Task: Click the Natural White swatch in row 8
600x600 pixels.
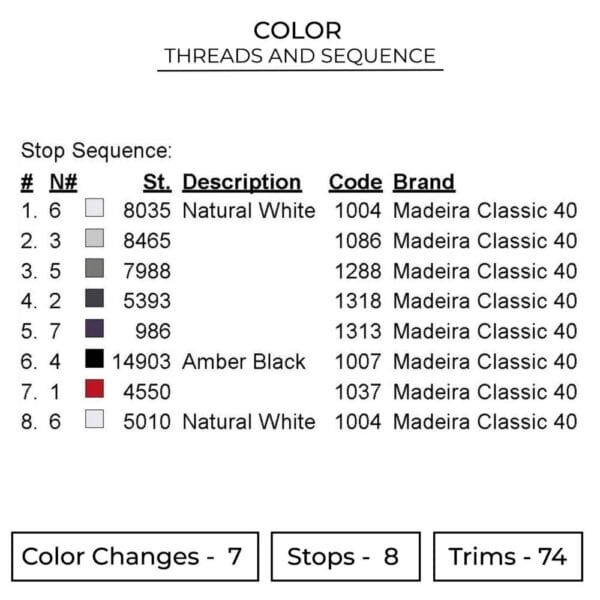Action: 95,421
